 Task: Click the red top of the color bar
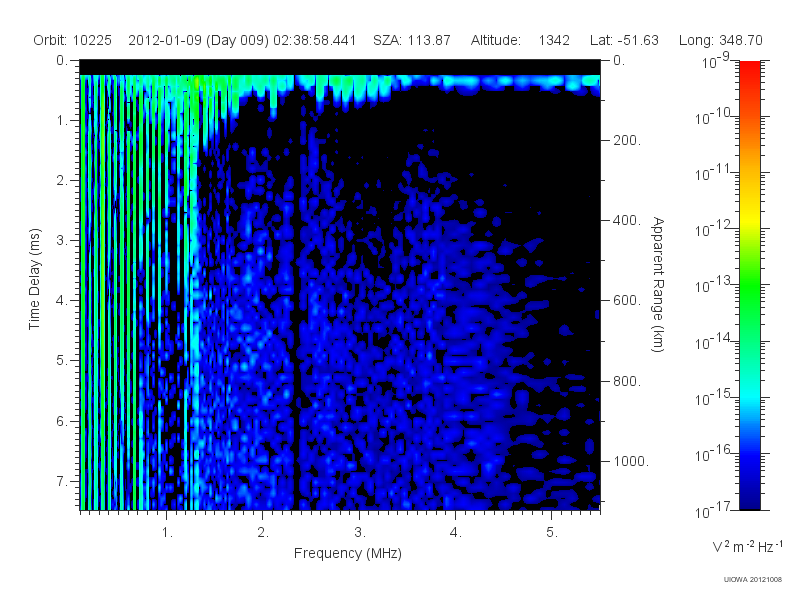click(749, 77)
